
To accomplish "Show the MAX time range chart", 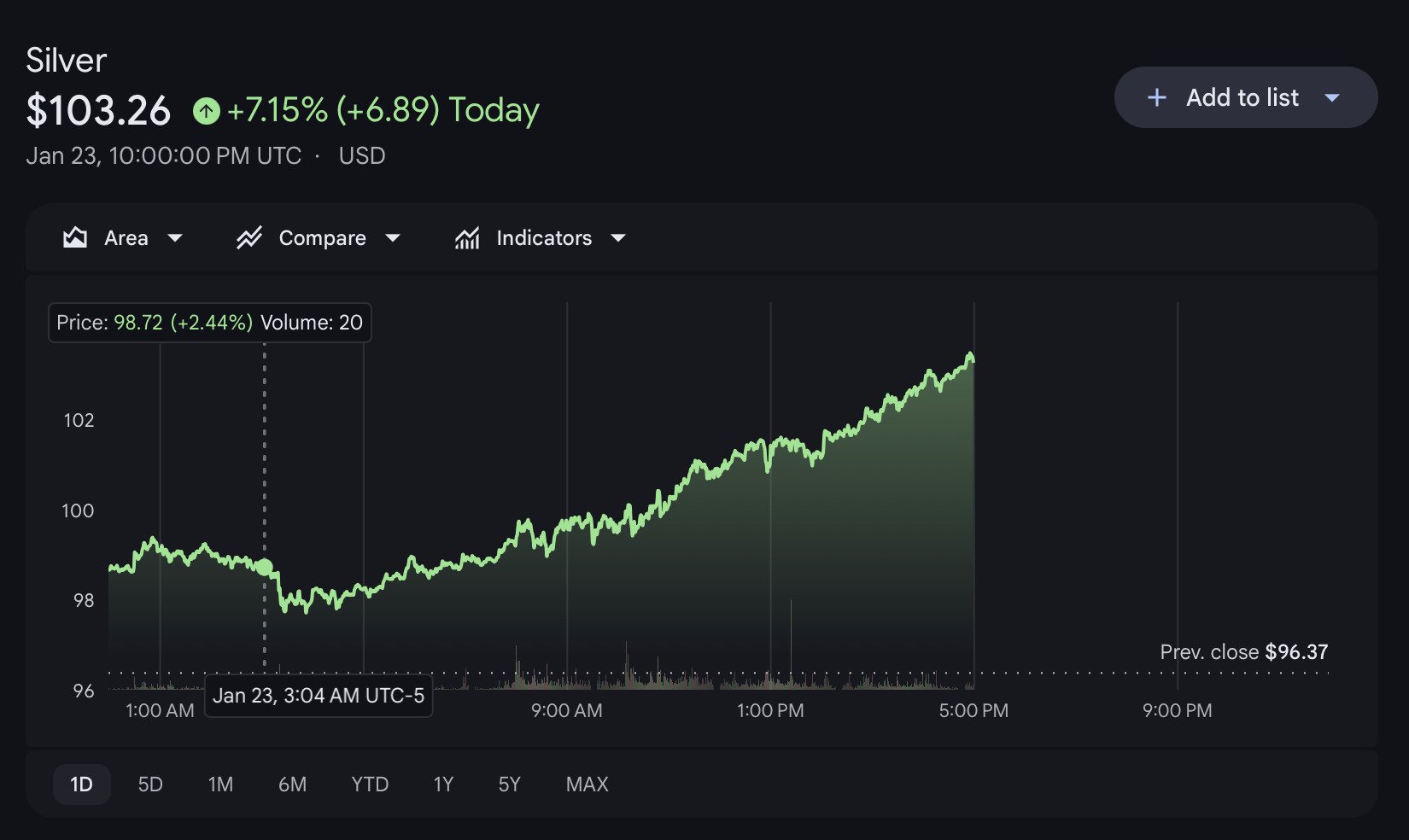I will coord(587,785).
